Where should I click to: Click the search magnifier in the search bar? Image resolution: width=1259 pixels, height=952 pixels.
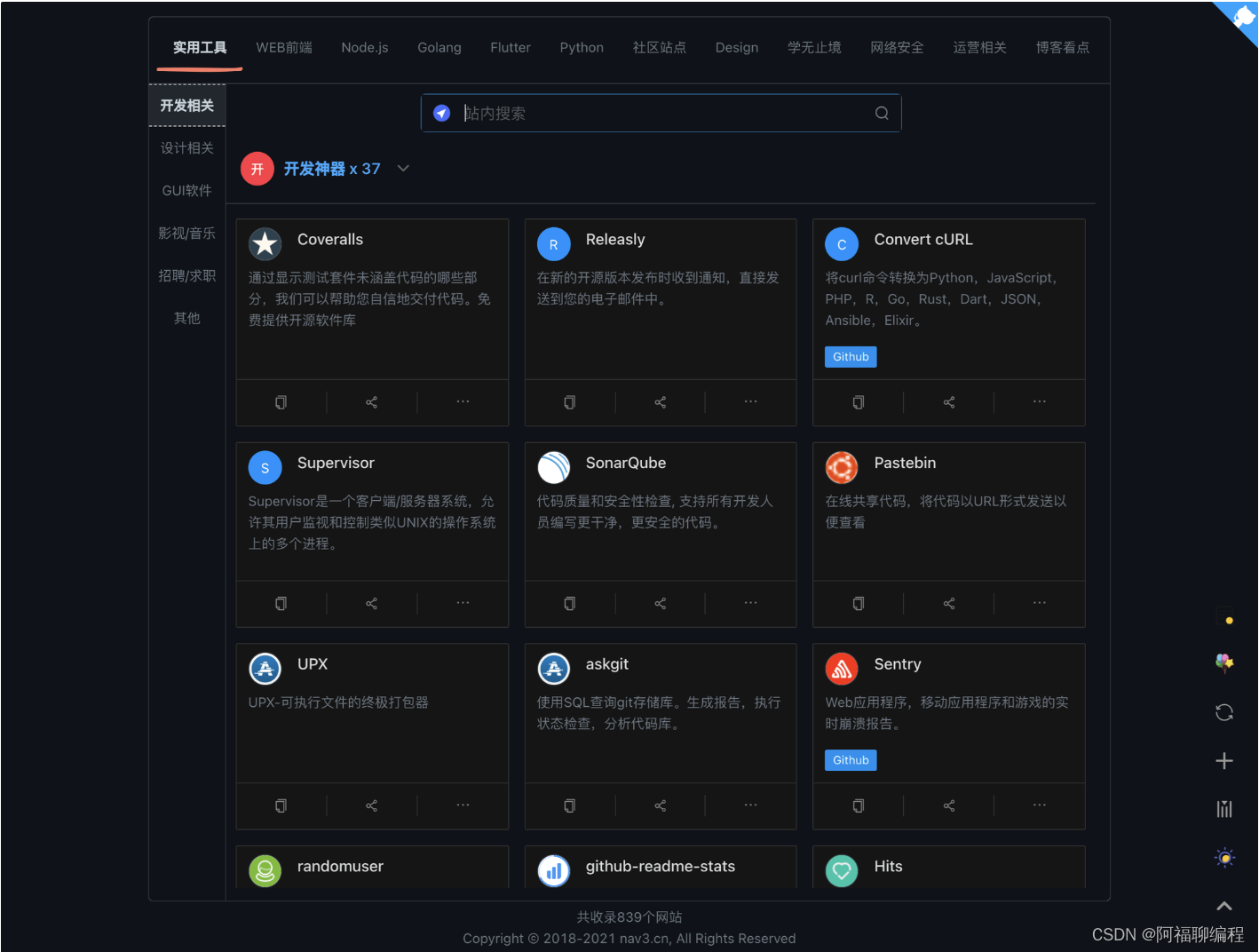click(881, 113)
